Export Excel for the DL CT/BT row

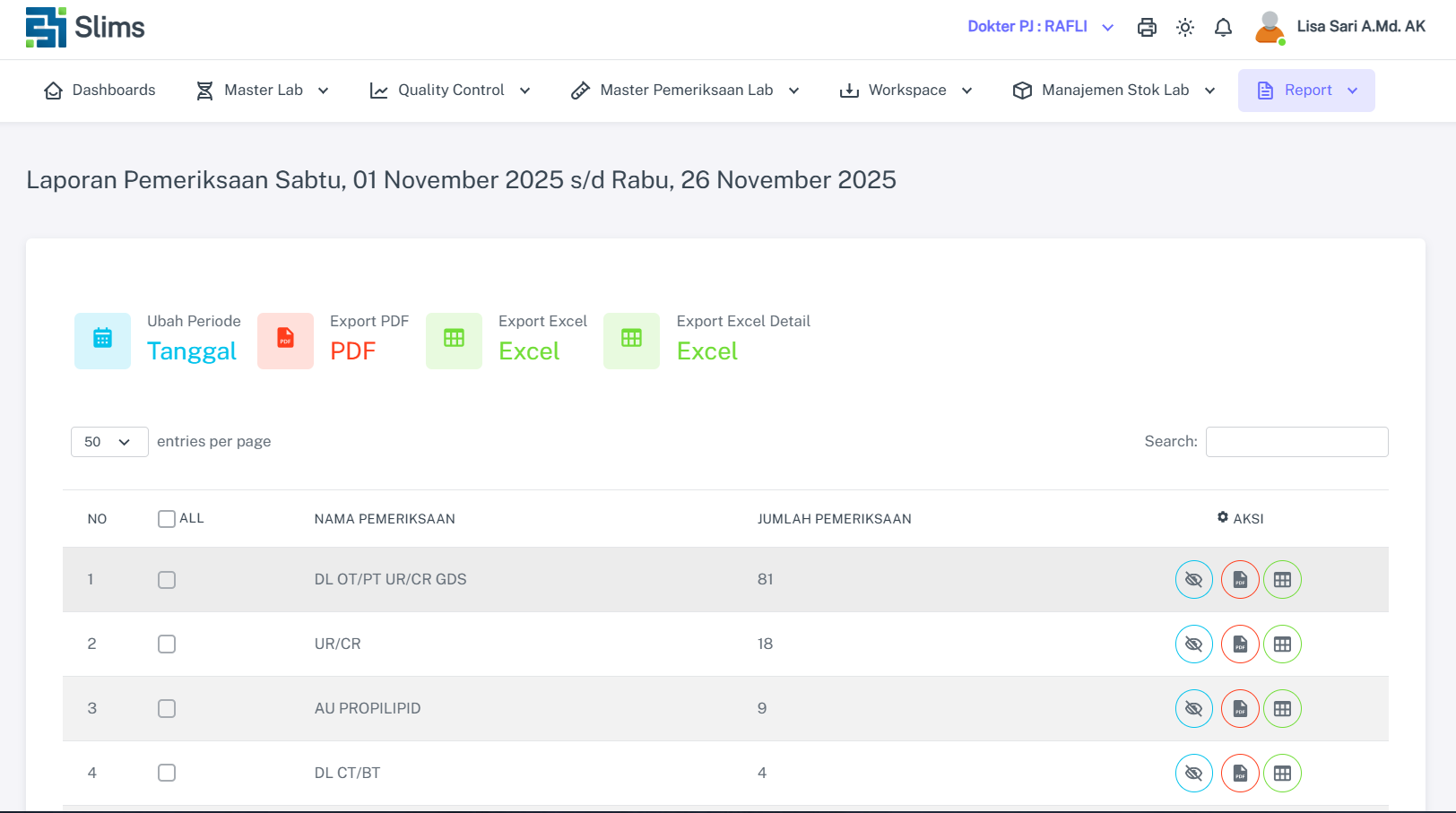(1282, 774)
